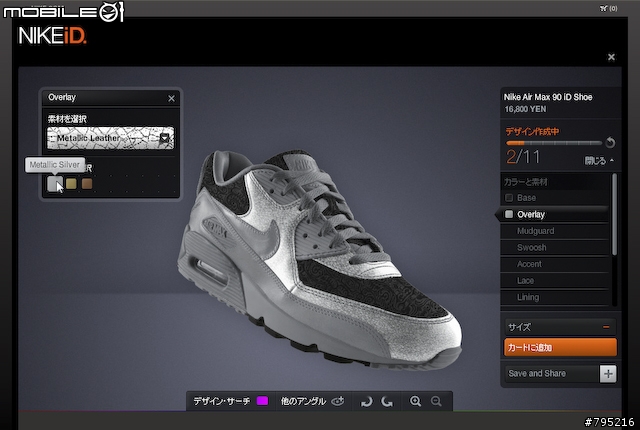This screenshot has width=640, height=430.
Task: Rotate the shoe with the left rotate arrow icon
Action: tap(367, 402)
